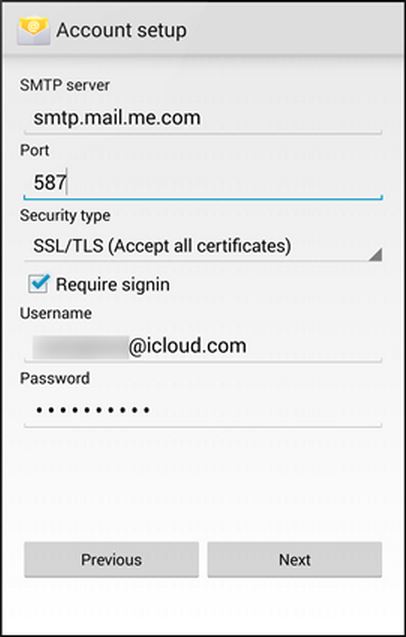This screenshot has height=637, width=406.
Task: Click the small triangle arrow of Security type
Action: pyautogui.click(x=376, y=254)
